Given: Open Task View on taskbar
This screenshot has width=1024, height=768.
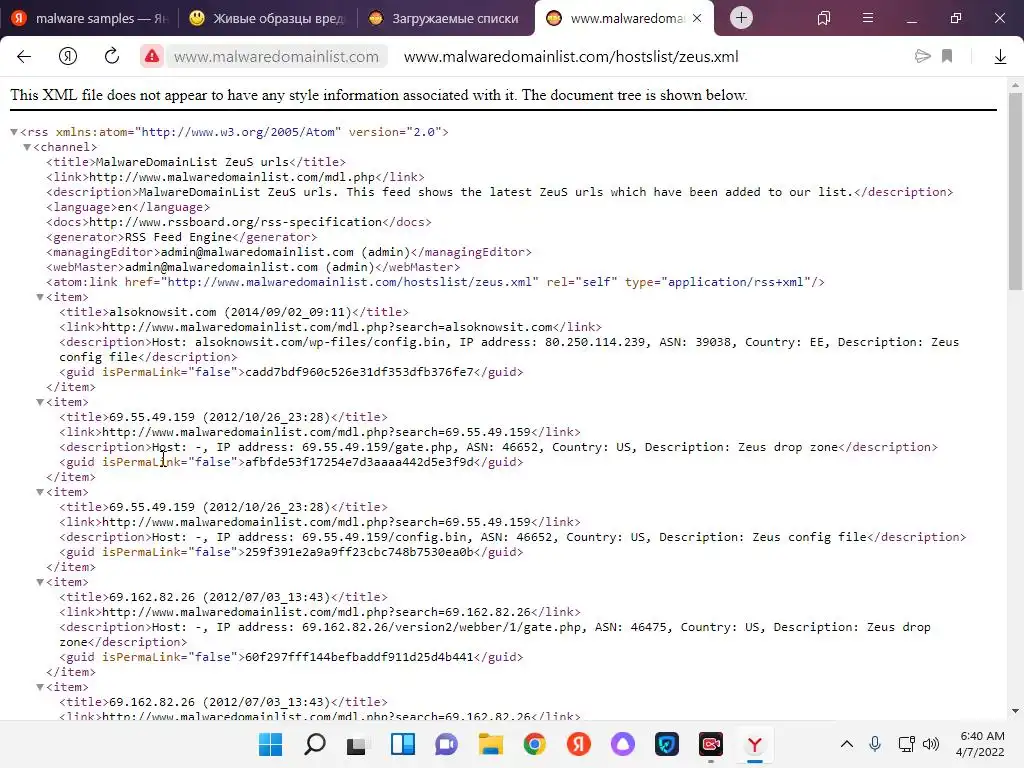Looking at the screenshot, I should [357, 744].
